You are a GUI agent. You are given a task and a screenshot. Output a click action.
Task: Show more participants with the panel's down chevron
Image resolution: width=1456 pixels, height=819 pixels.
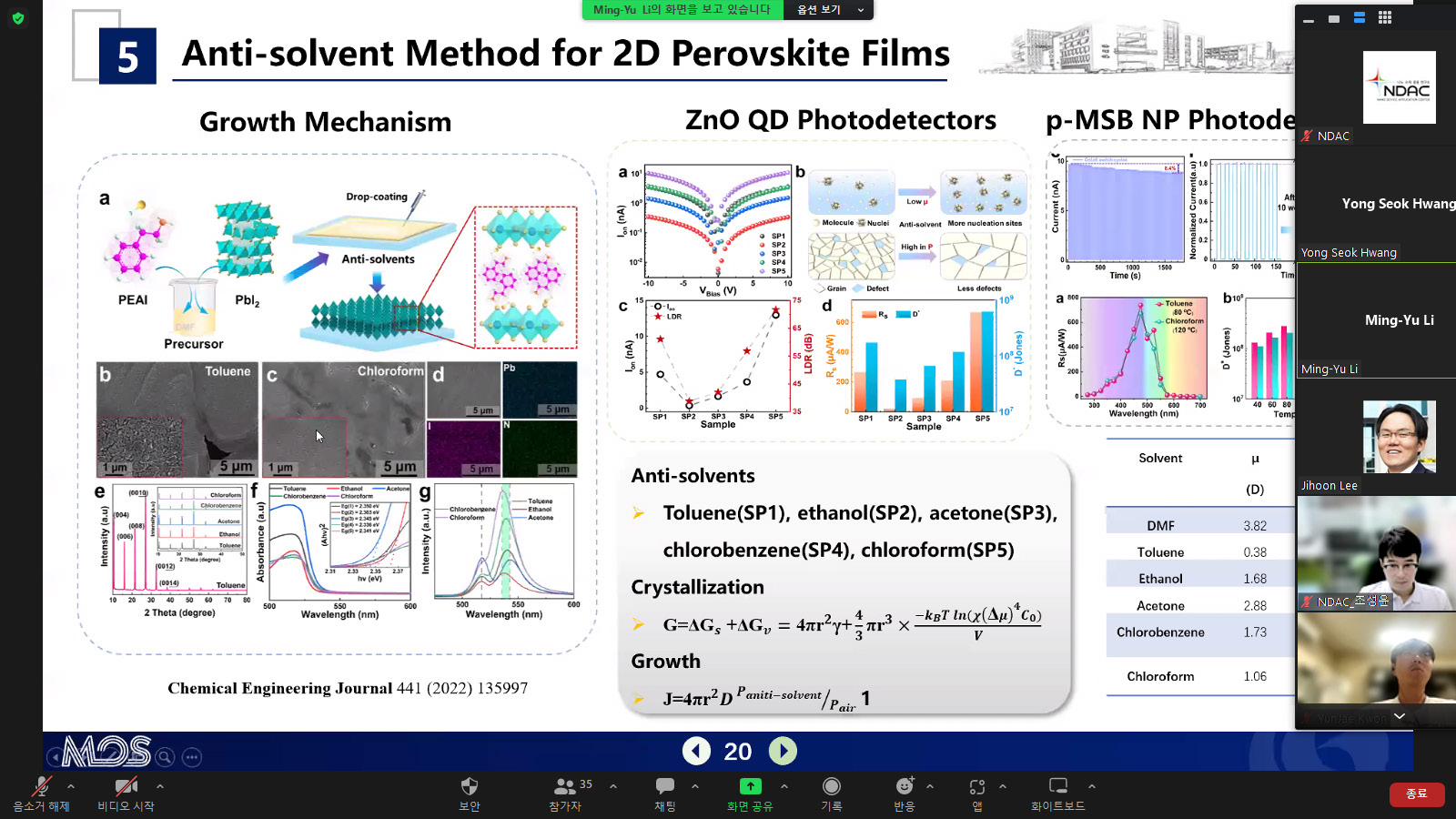tap(1400, 716)
